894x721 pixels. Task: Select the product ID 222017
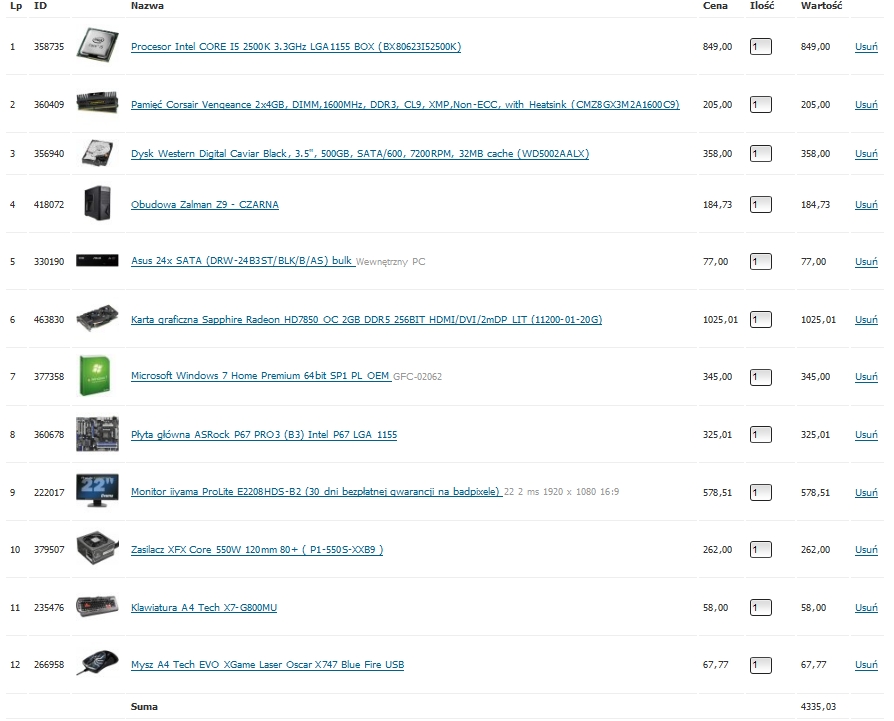click(x=49, y=492)
